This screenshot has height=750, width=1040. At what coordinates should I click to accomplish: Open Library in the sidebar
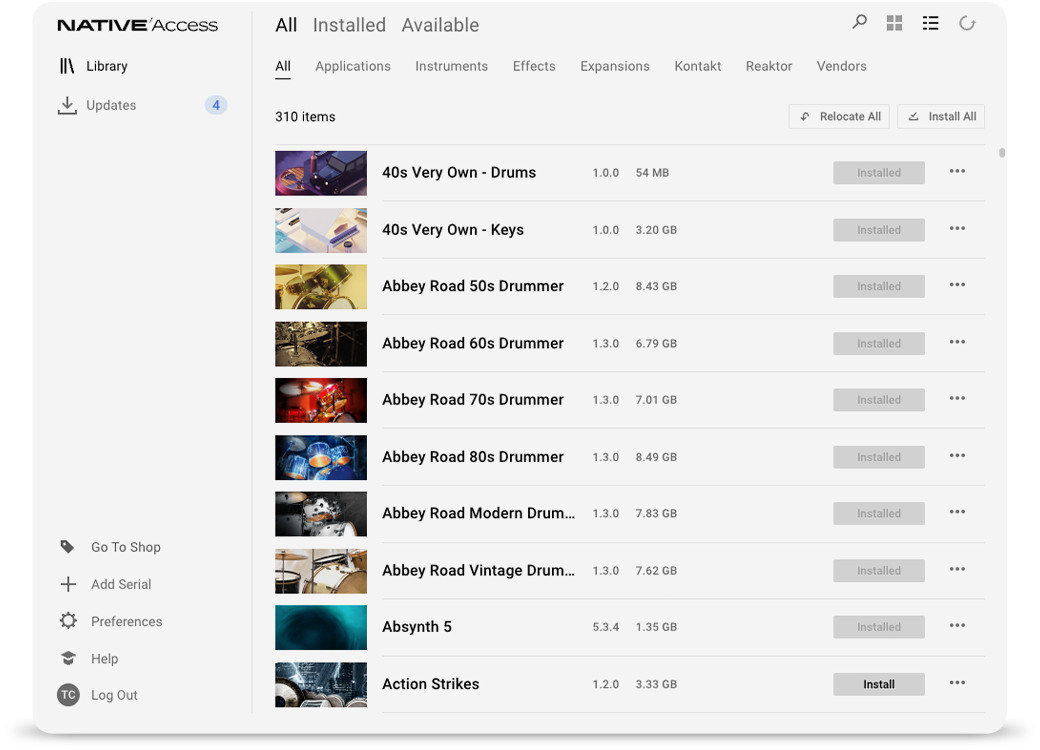107,66
